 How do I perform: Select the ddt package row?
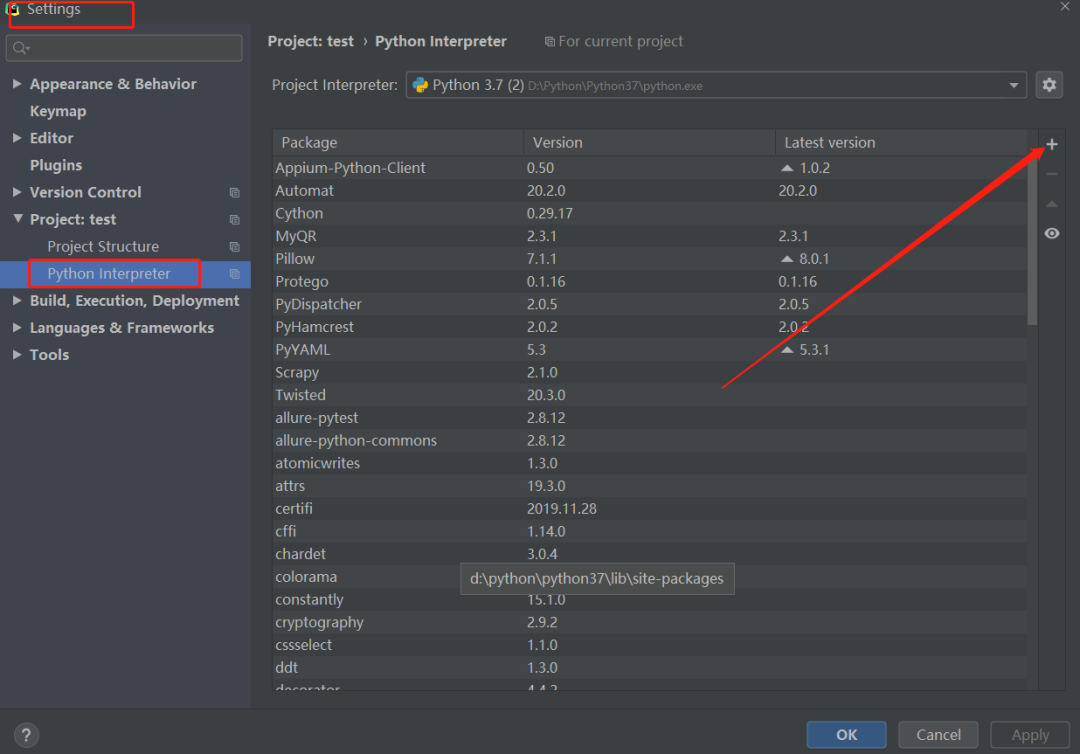(650, 668)
